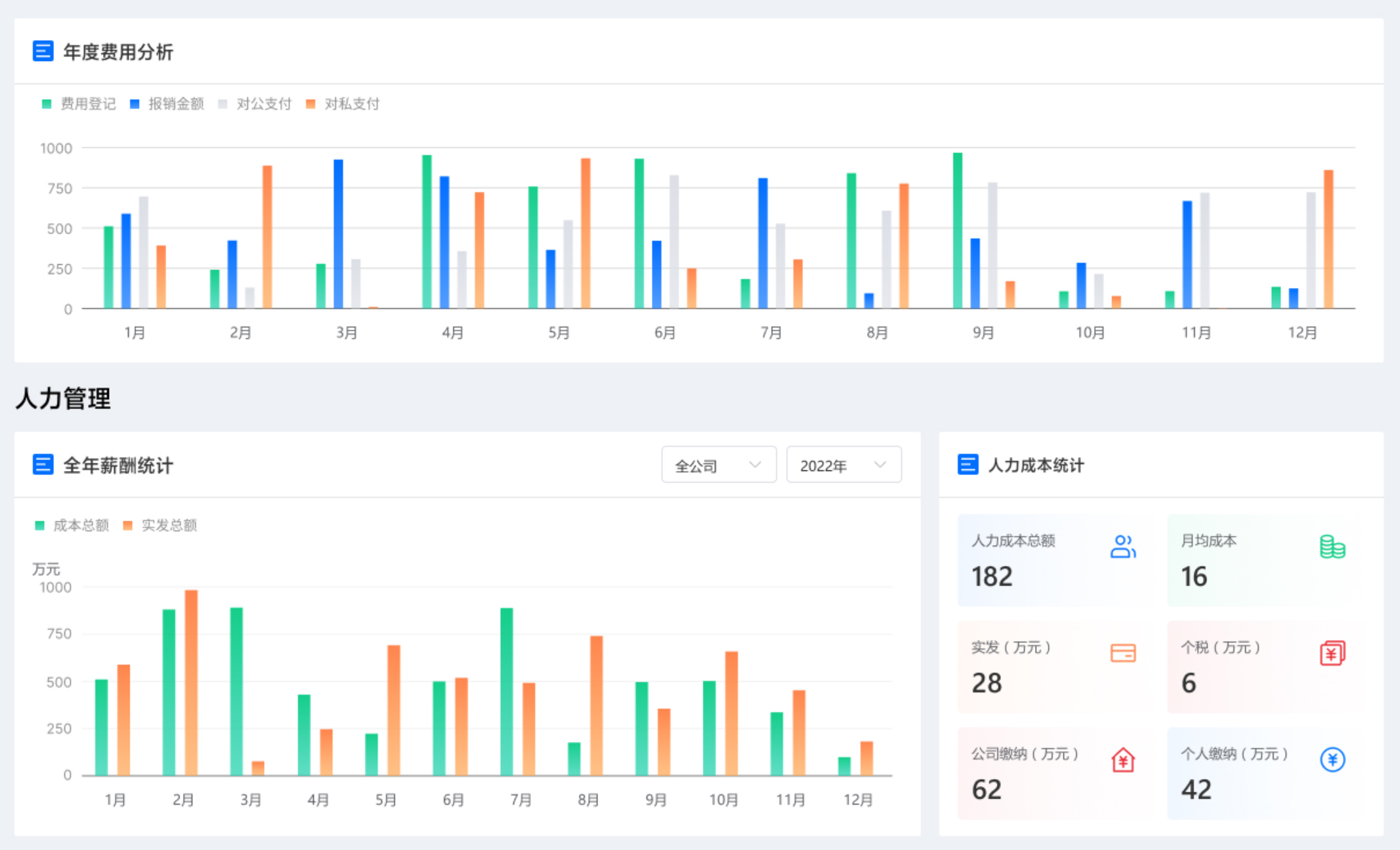Click 10月 axis label in salary chart
This screenshot has height=850, width=1400.
pos(723,800)
